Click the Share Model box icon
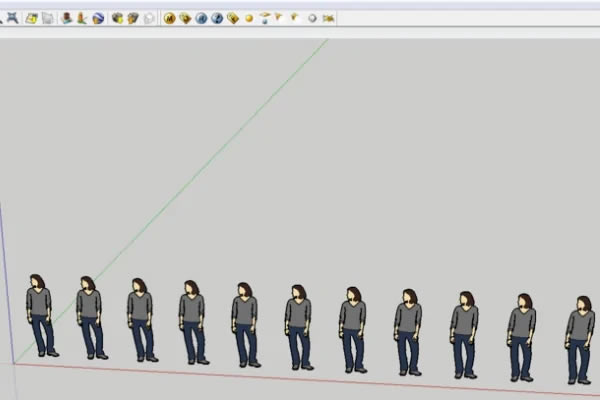Screen dimensions: 600x400 pos(132,18)
